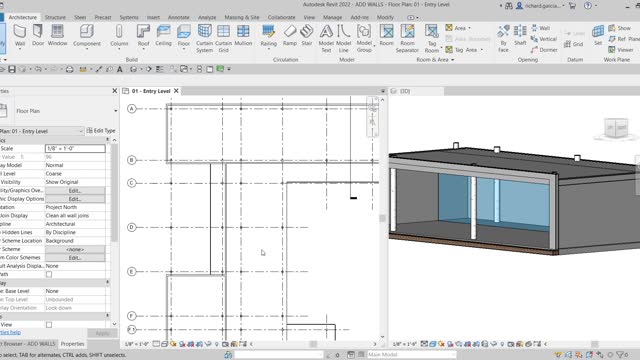Expand the Room & Area panel dropdown
This screenshot has width=640, height=360.
[452, 60]
